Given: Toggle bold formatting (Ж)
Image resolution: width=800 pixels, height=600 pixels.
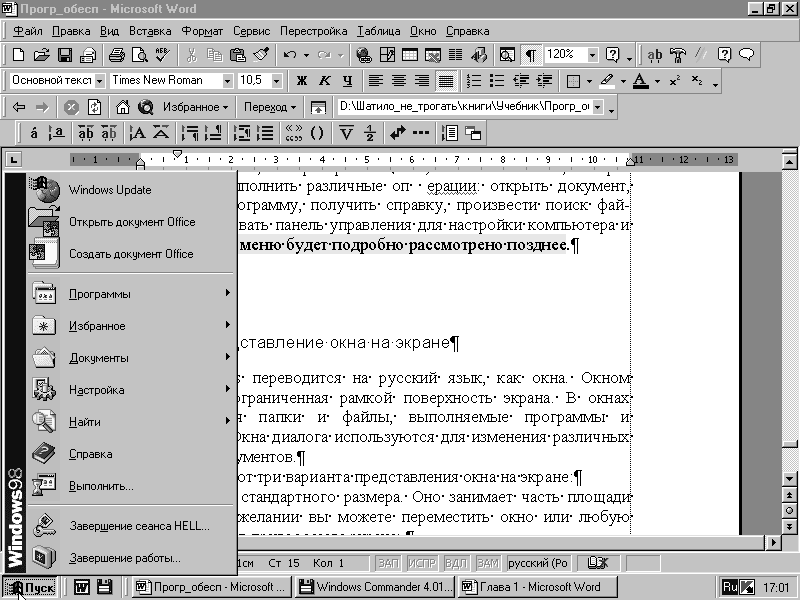Looking at the screenshot, I should pyautogui.click(x=302, y=81).
